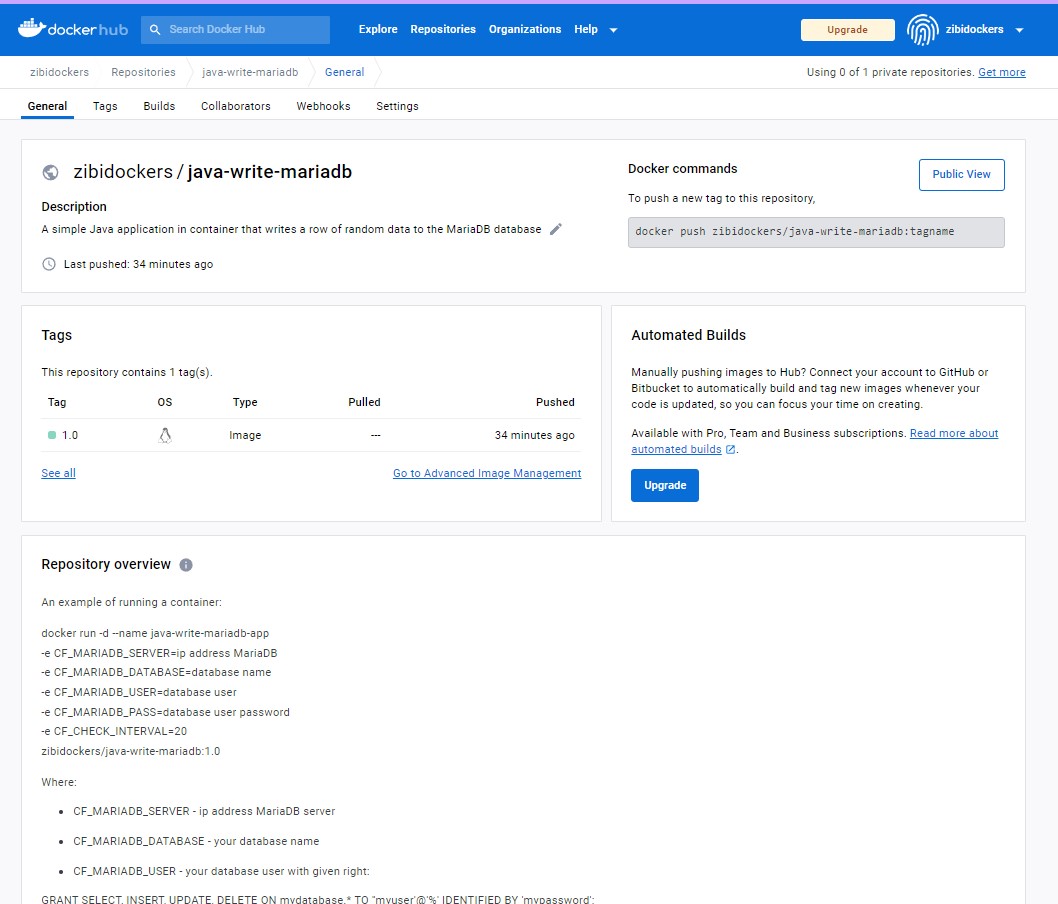Screen dimensions: 1058x904
Task: Follow the Go to Advanced Image Management link
Action: click(486, 473)
